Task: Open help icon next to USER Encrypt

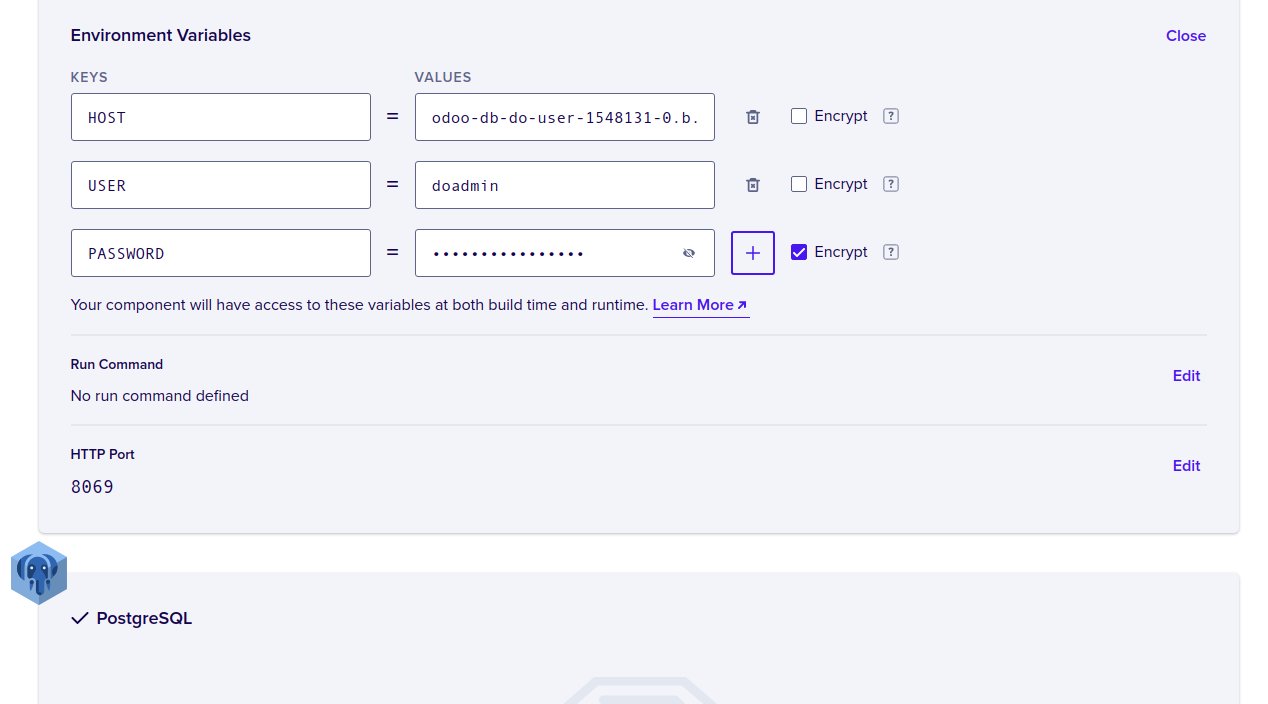Action: point(891,184)
